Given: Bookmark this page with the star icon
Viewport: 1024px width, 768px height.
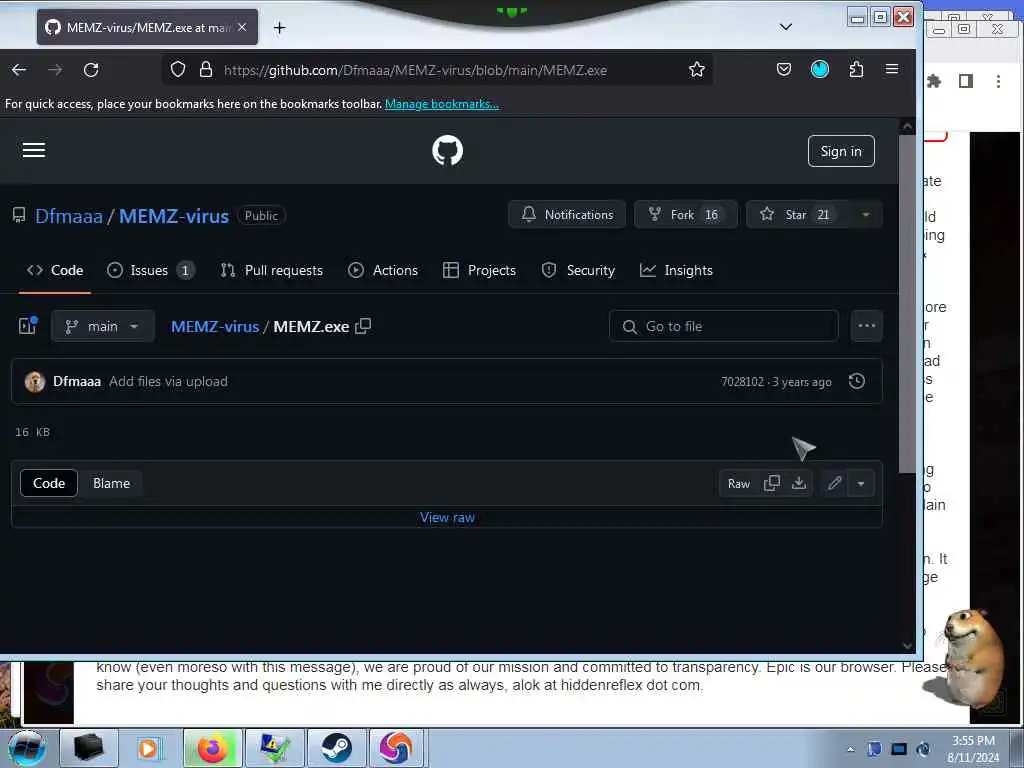Looking at the screenshot, I should tap(697, 69).
